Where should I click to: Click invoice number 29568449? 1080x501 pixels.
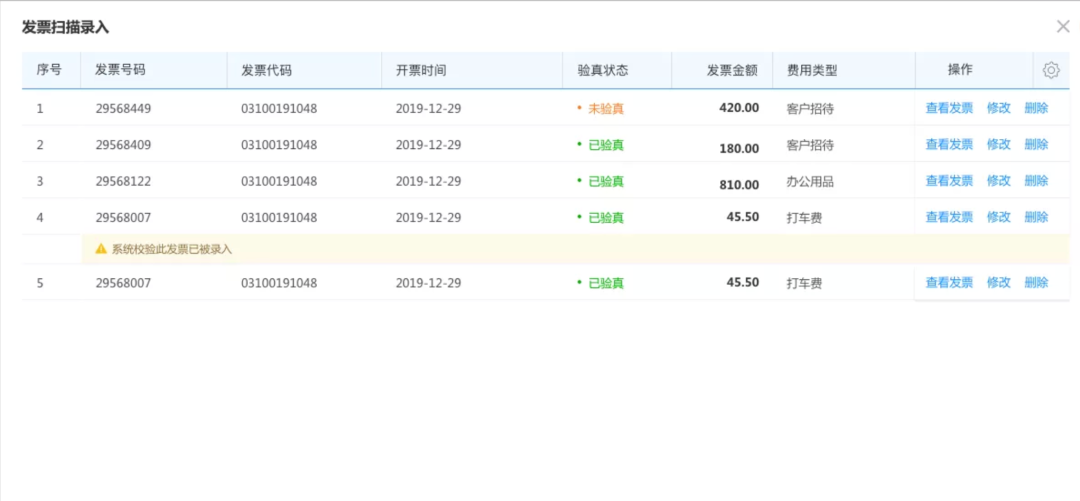[123, 108]
